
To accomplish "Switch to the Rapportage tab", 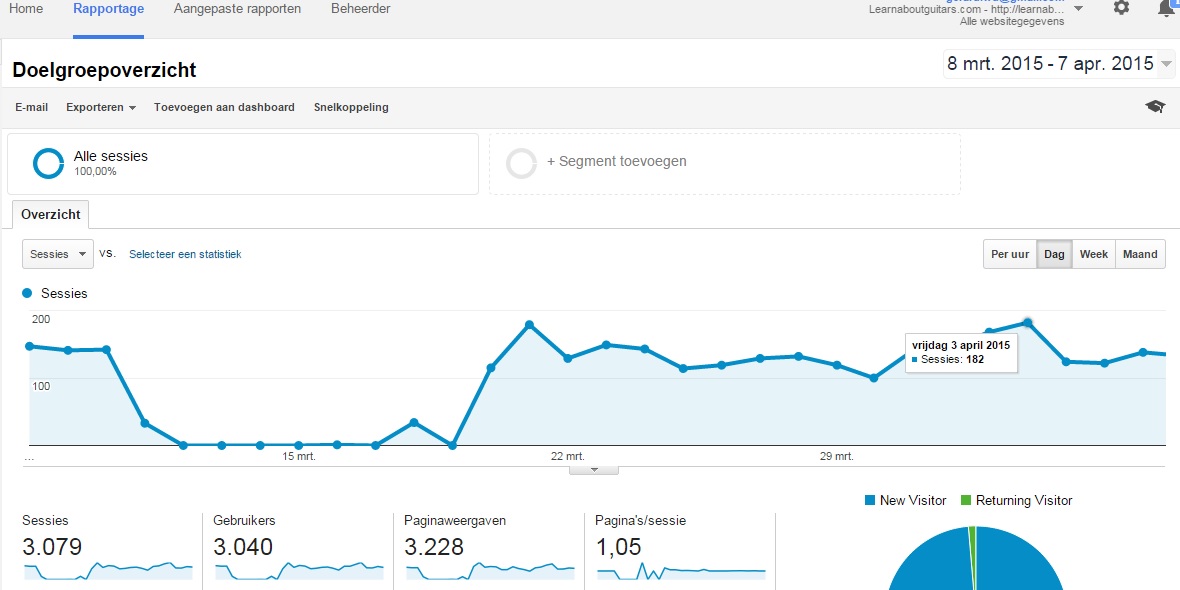I will [108, 9].
